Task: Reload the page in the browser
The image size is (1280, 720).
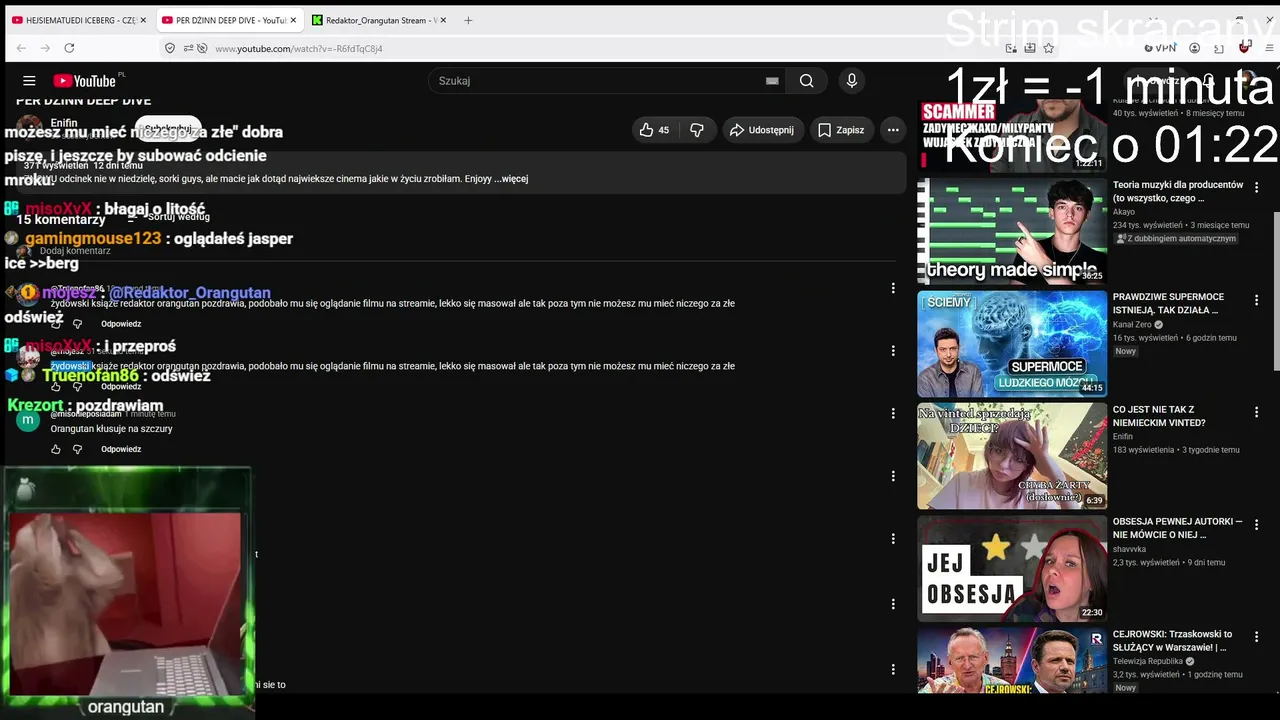Action: tap(69, 48)
